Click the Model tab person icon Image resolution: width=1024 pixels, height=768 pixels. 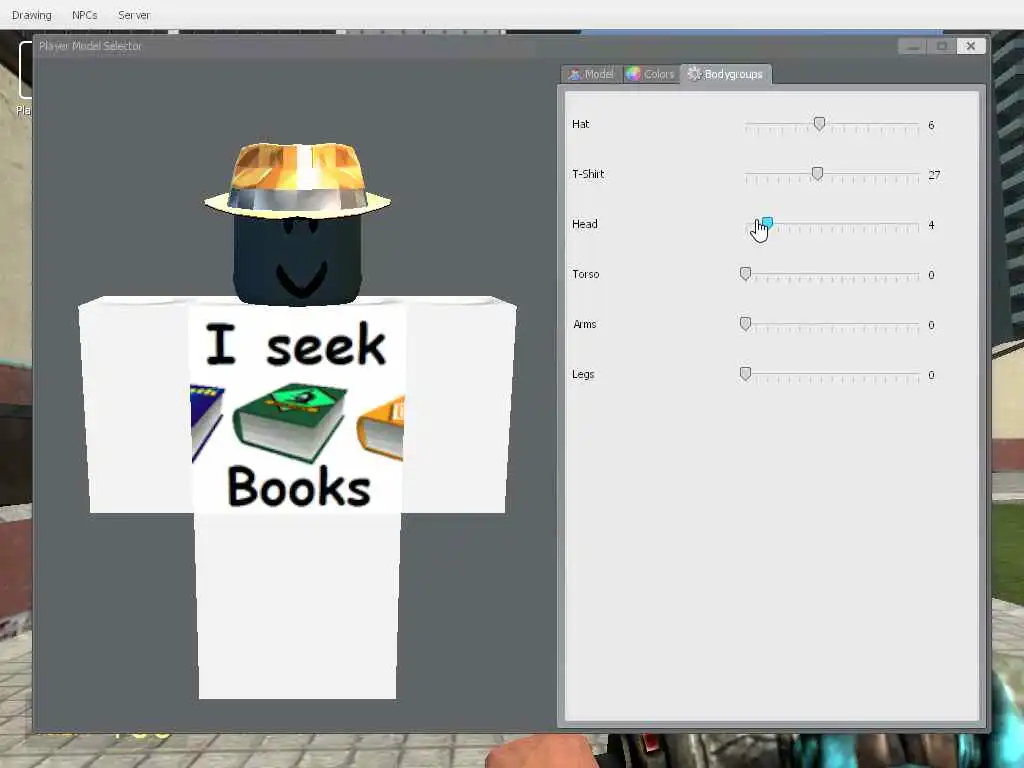(574, 74)
